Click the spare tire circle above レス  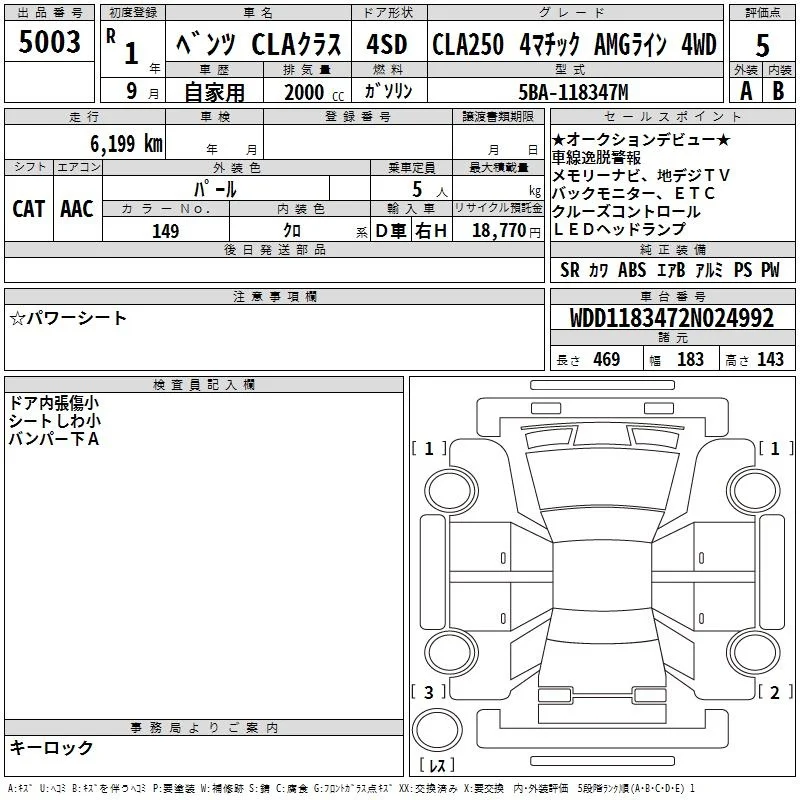point(437,730)
